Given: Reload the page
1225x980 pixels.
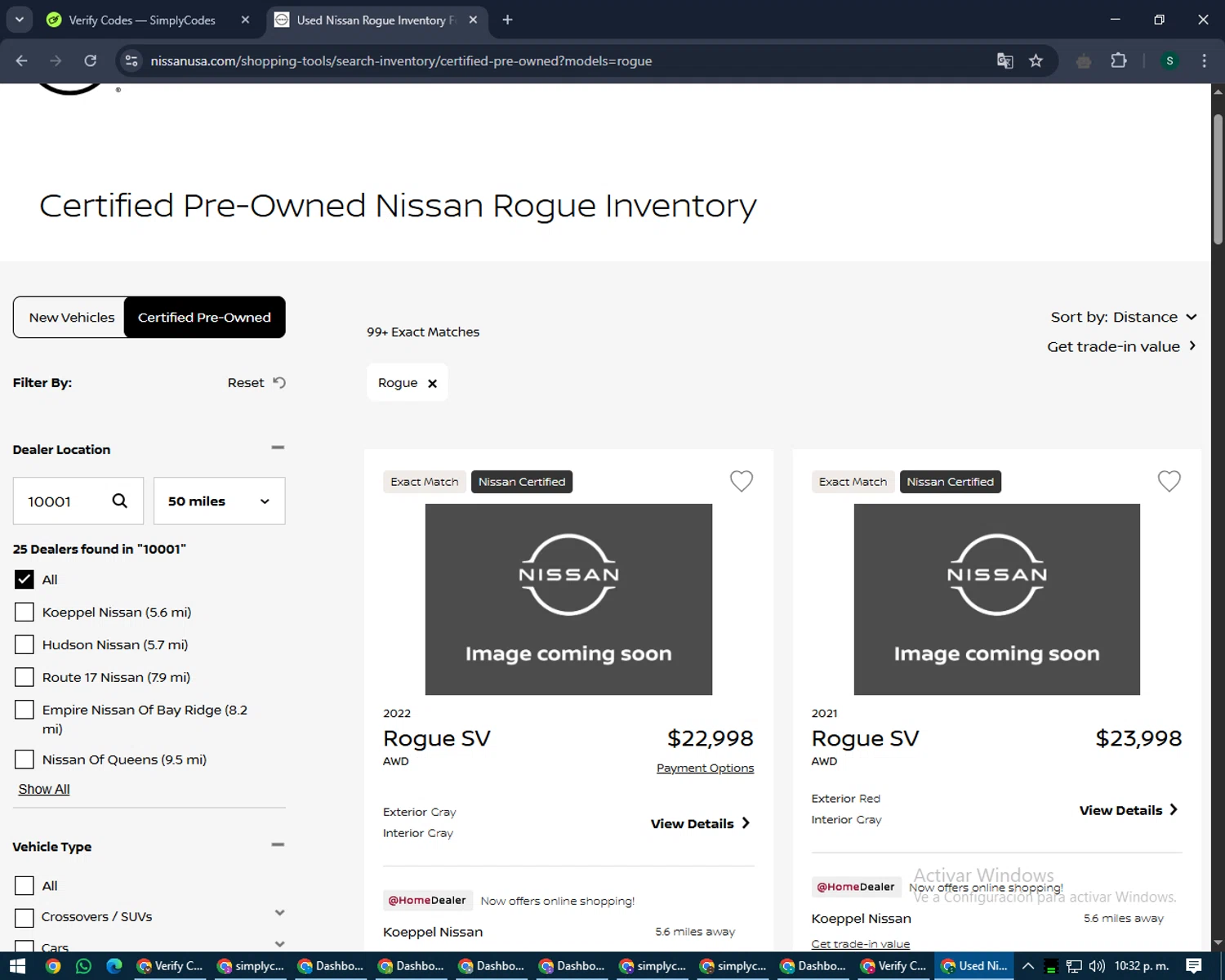Looking at the screenshot, I should [x=91, y=60].
